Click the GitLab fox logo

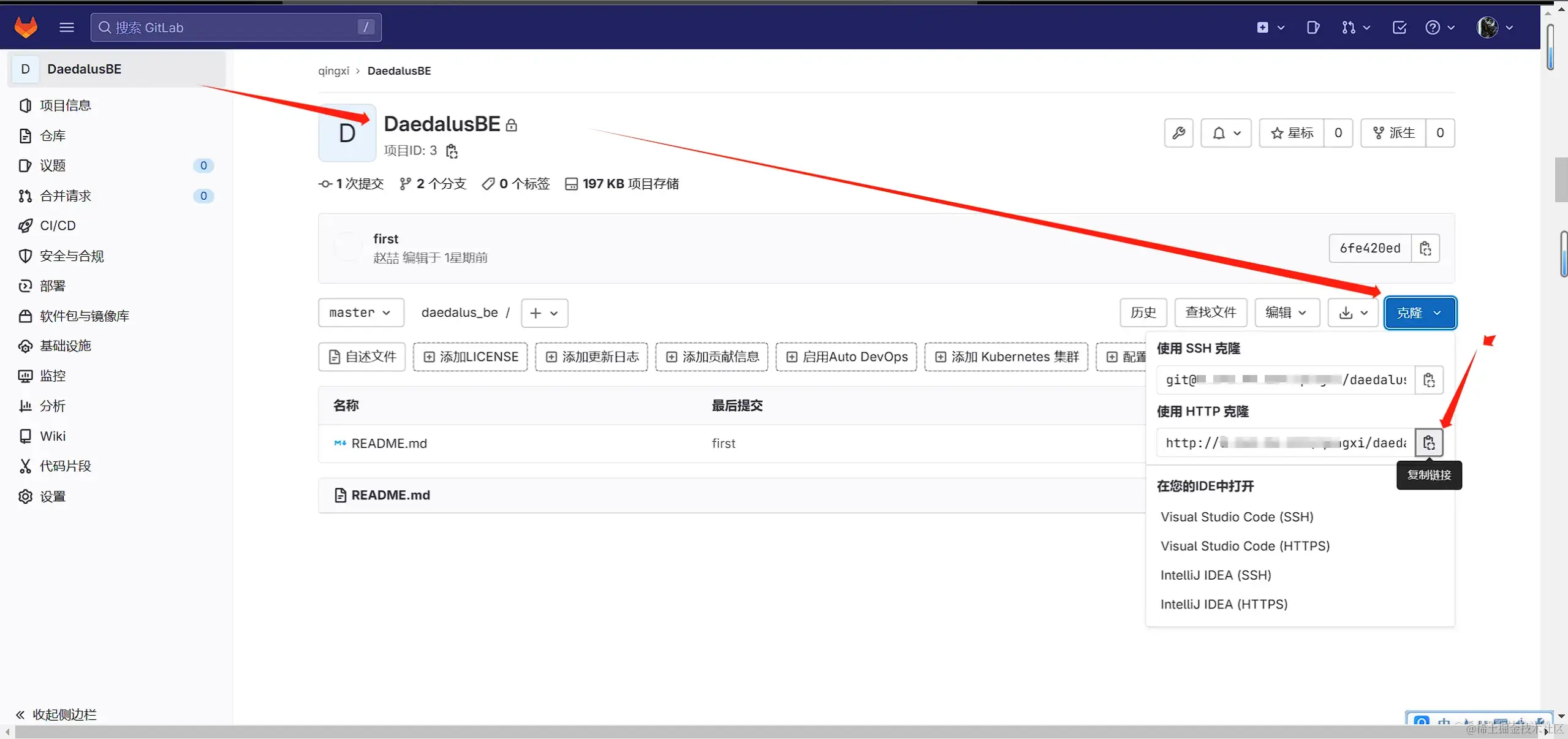[x=26, y=27]
